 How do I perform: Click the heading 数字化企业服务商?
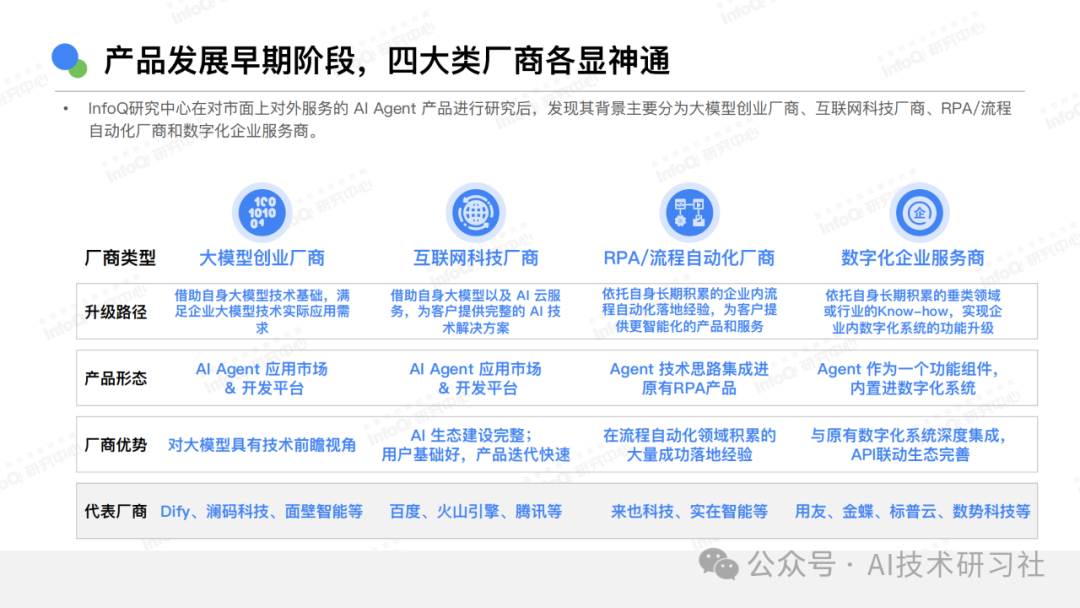[913, 258]
